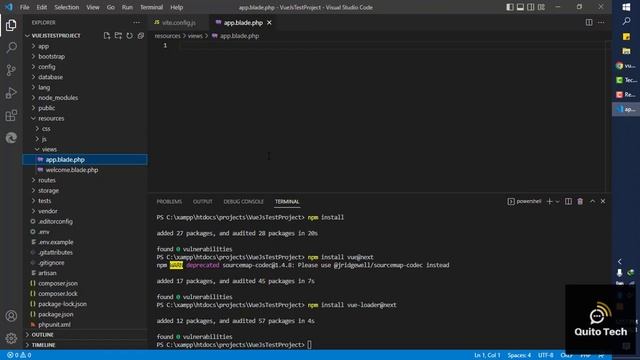The height and width of the screenshot is (360, 640).
Task: Switch to the DEBUG CONSOLE panel tab
Action: tap(244, 202)
